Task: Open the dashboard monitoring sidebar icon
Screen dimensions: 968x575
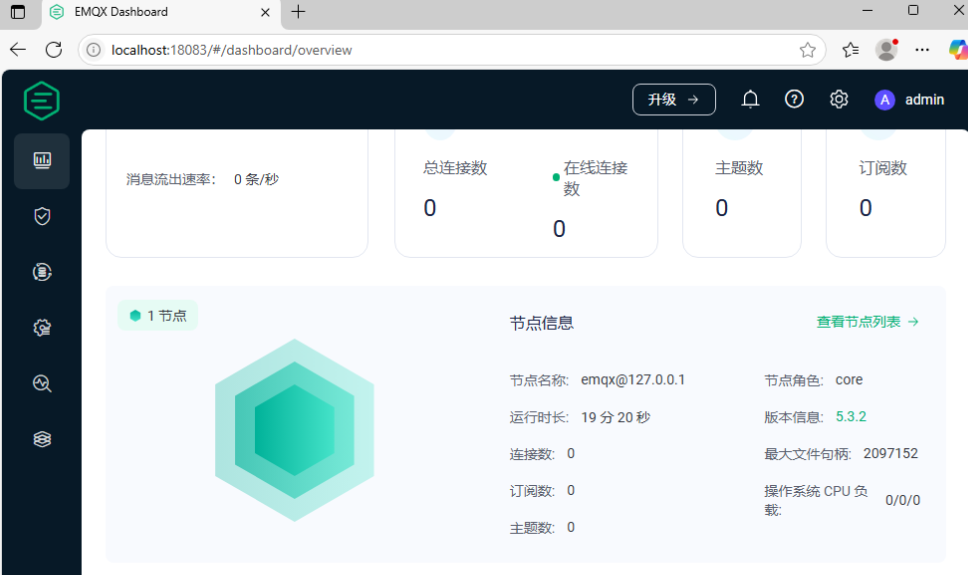Action: click(x=42, y=161)
